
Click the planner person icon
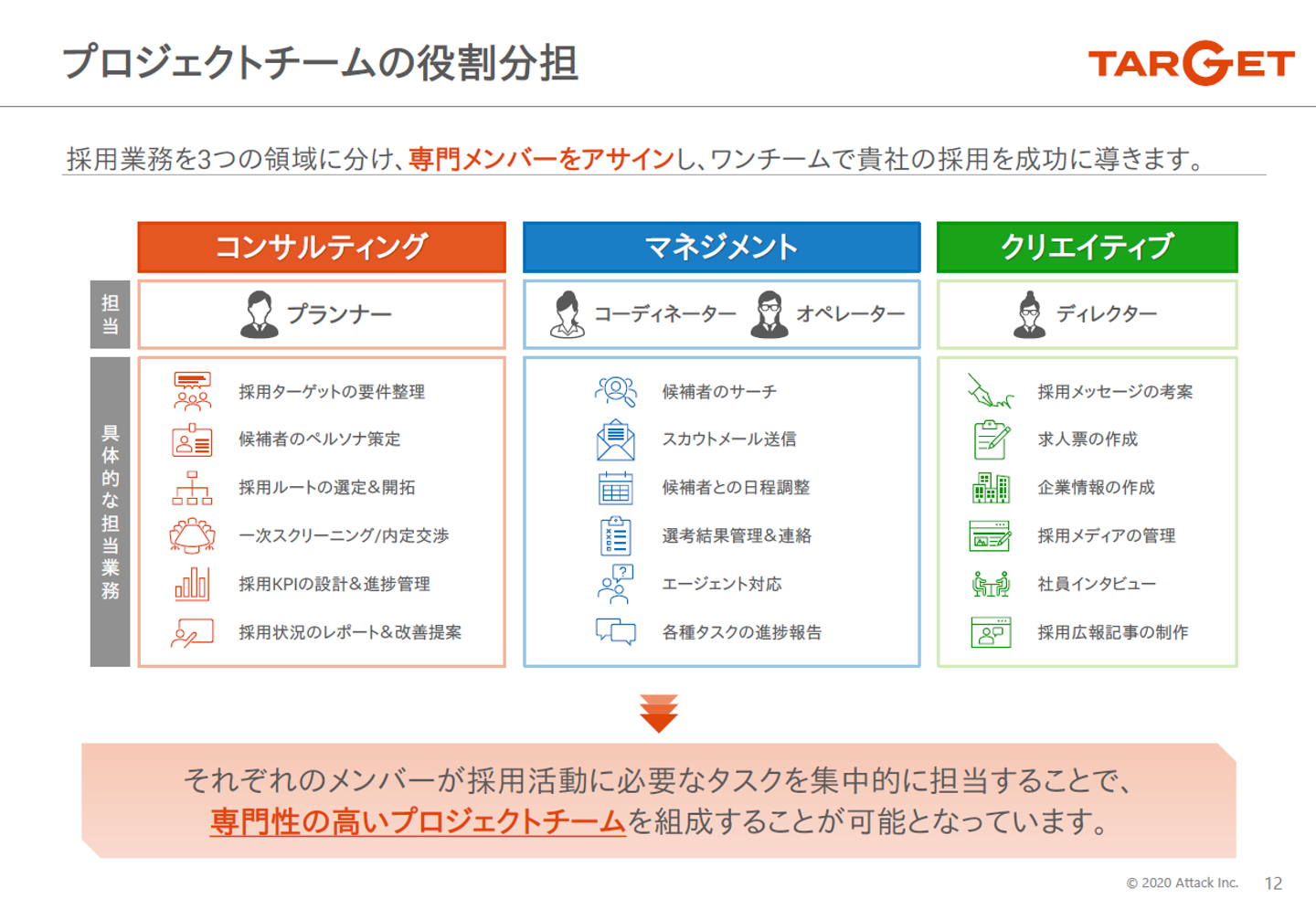[x=259, y=314]
